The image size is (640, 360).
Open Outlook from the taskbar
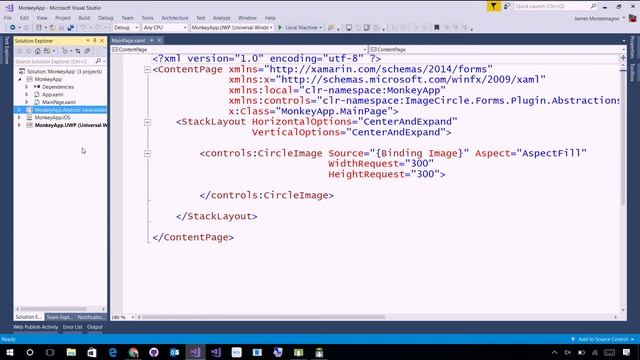174,352
